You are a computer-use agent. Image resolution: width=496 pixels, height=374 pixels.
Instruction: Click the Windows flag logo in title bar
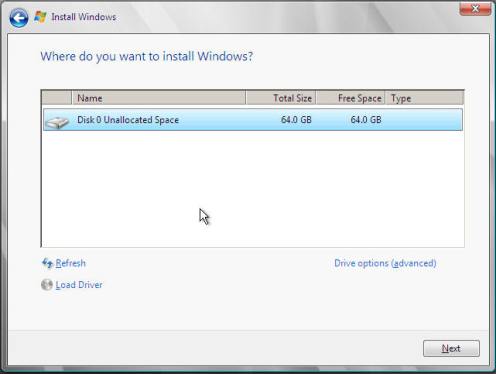(40, 17)
